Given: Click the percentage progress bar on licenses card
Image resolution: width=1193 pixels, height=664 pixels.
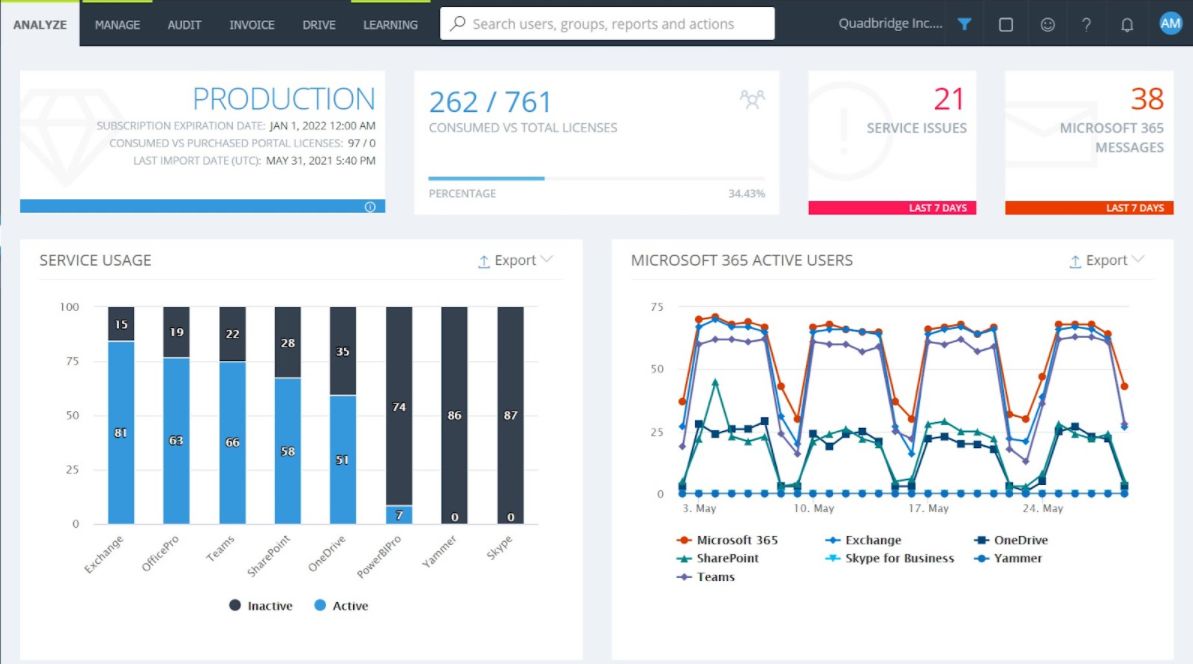Looking at the screenshot, I should click(x=596, y=179).
